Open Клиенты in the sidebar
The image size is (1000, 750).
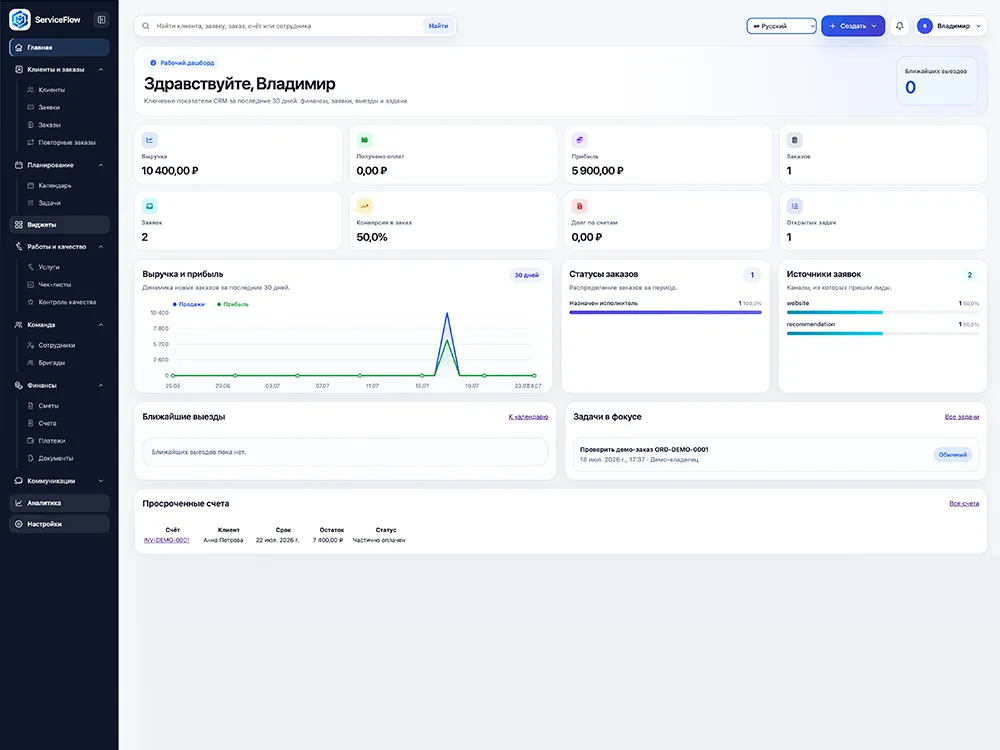[52, 90]
